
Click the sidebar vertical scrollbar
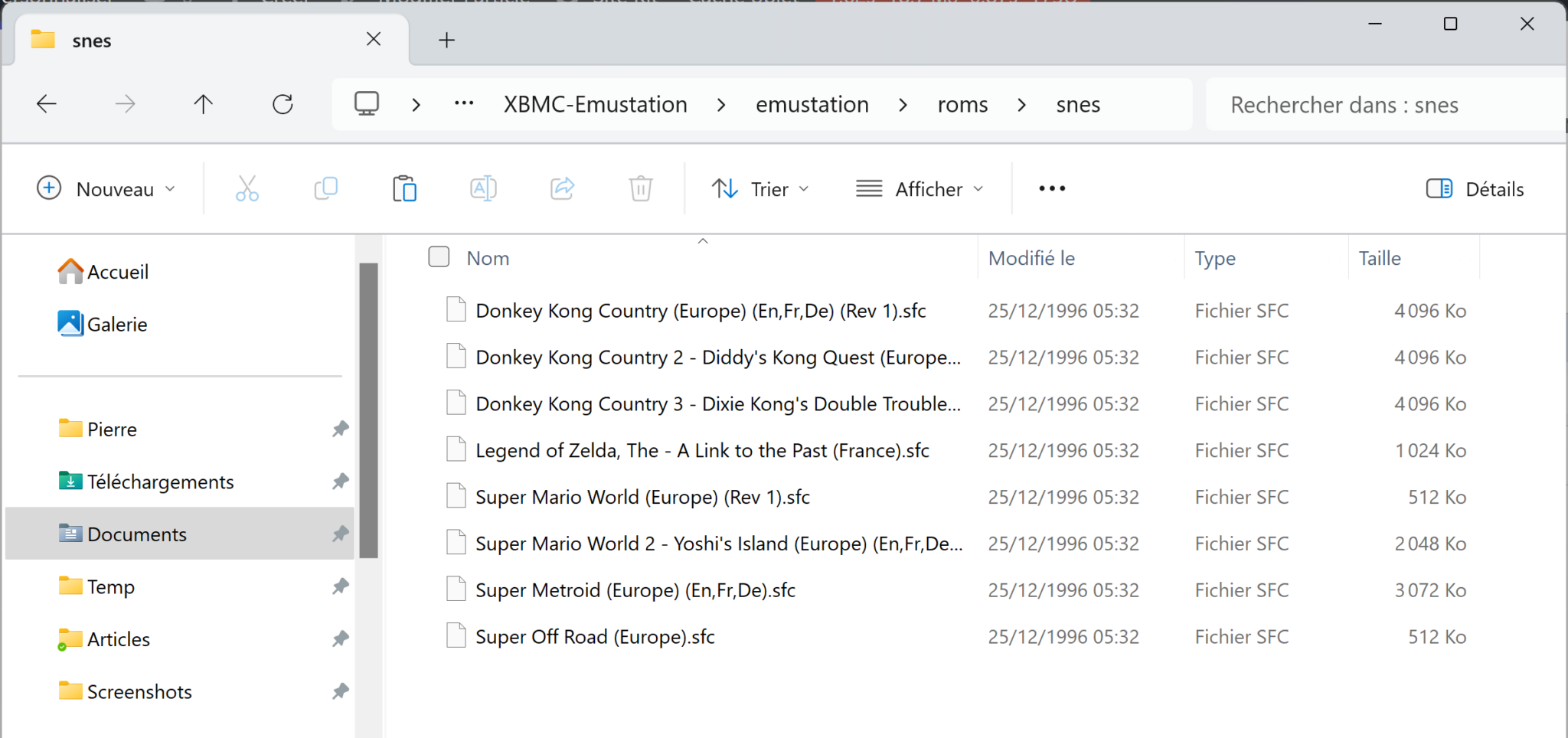369,410
